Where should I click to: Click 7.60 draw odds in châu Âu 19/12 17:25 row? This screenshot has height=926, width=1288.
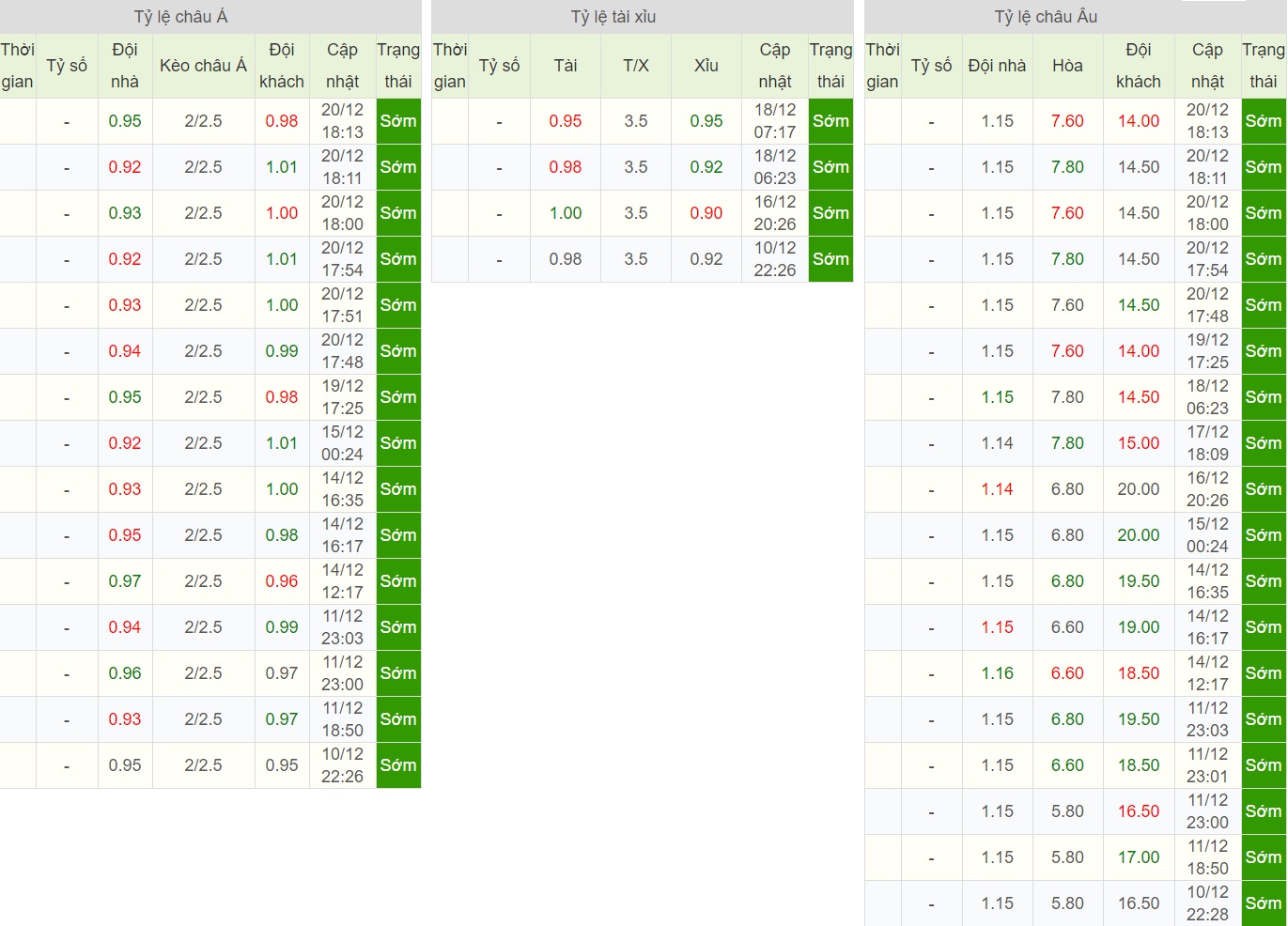pyautogui.click(x=1067, y=351)
